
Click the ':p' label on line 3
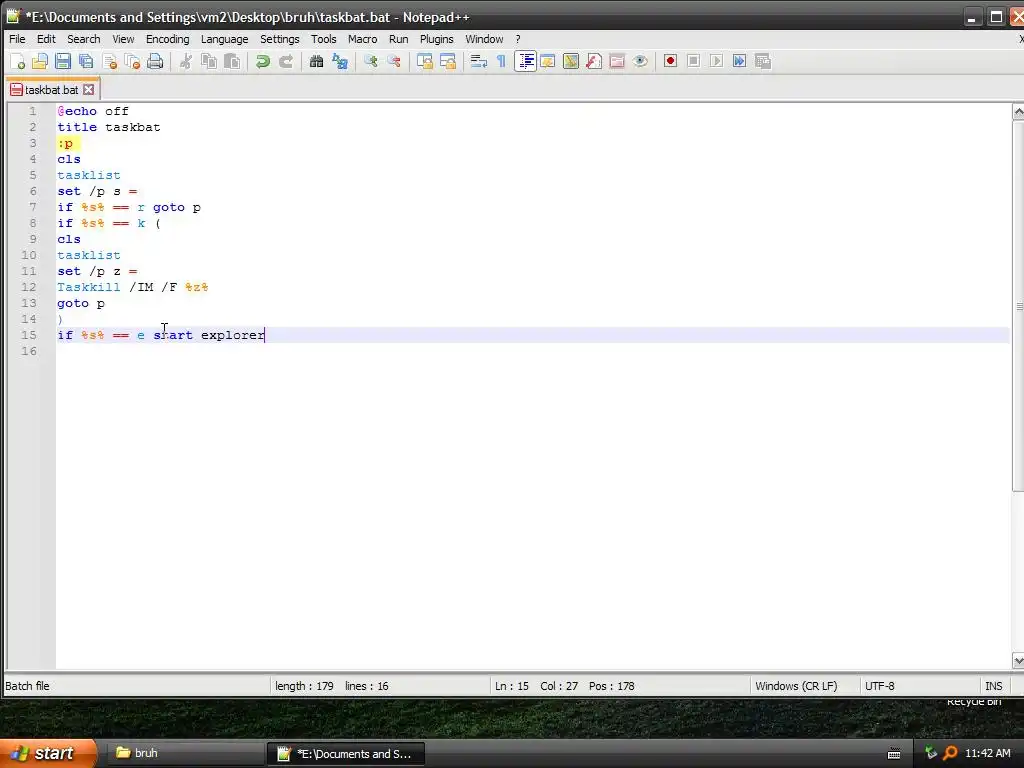(65, 143)
